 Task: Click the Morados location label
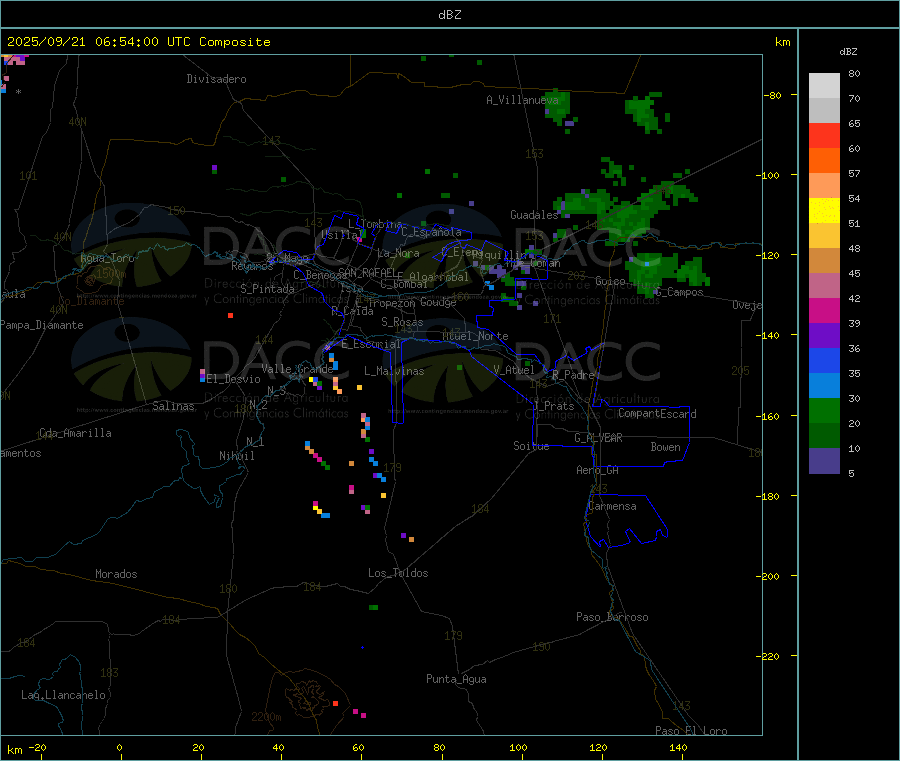tap(116, 574)
